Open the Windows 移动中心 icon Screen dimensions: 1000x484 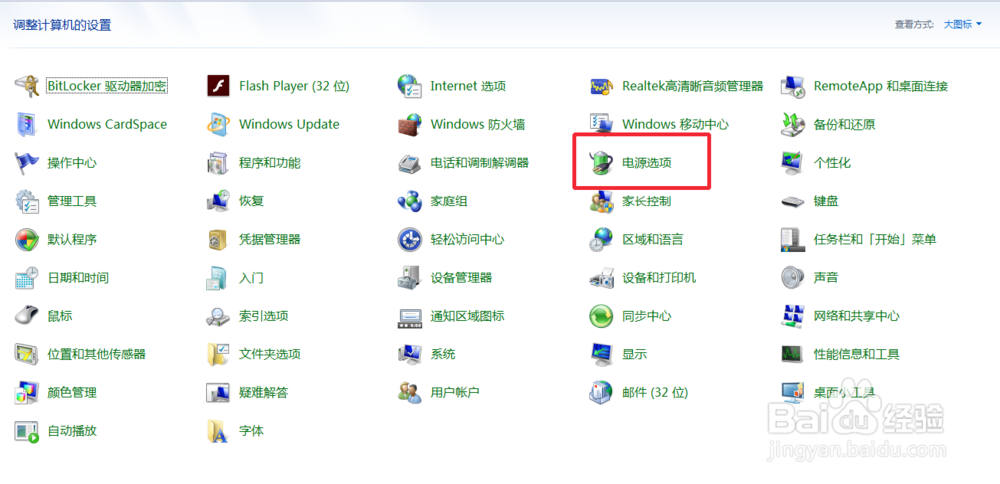pyautogui.click(x=601, y=124)
